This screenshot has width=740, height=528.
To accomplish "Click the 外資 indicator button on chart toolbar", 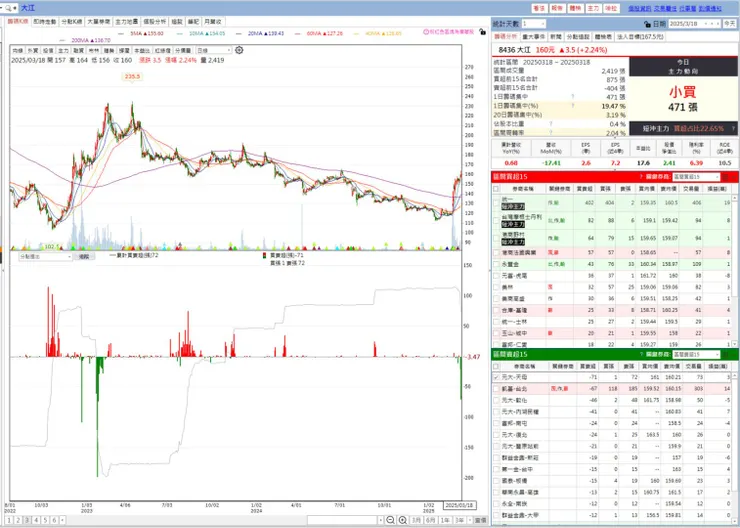I will pos(33,50).
